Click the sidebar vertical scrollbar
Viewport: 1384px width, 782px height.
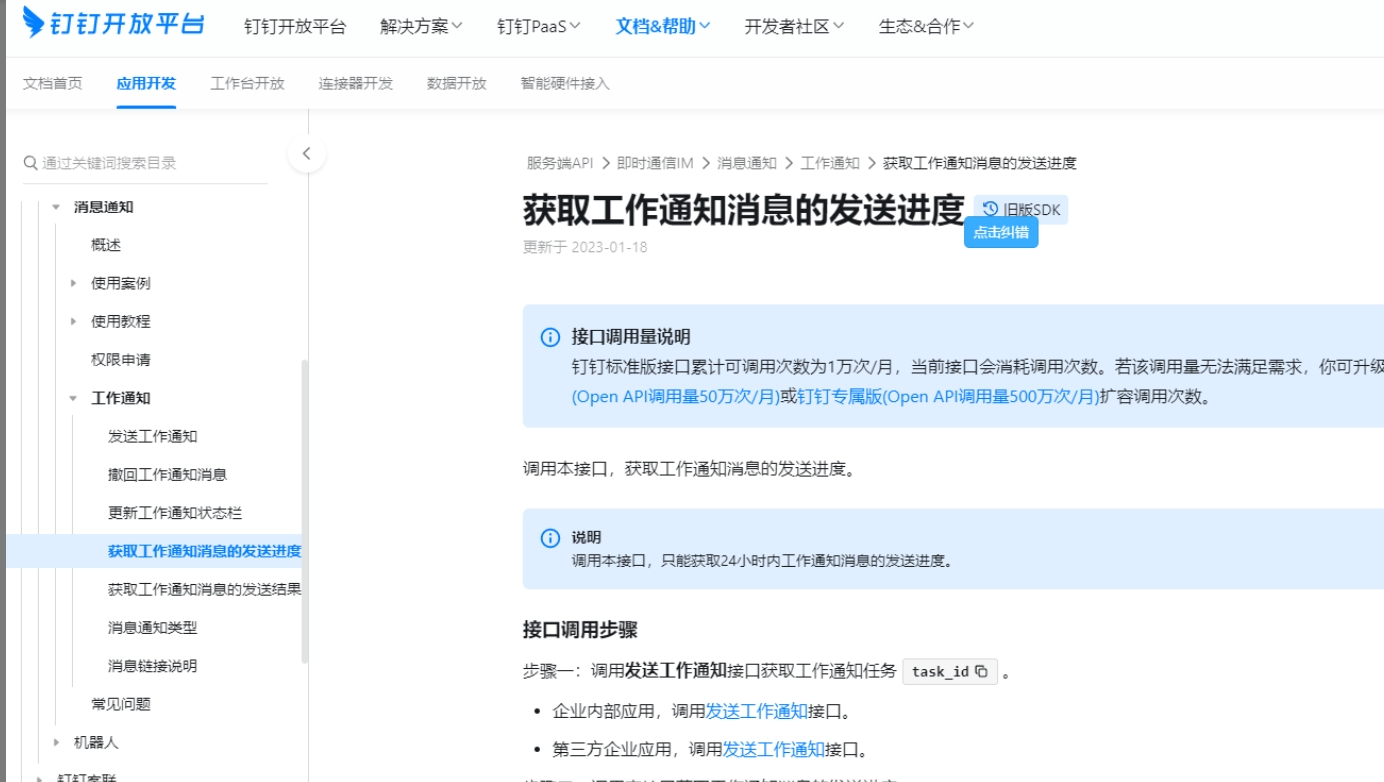click(304, 510)
